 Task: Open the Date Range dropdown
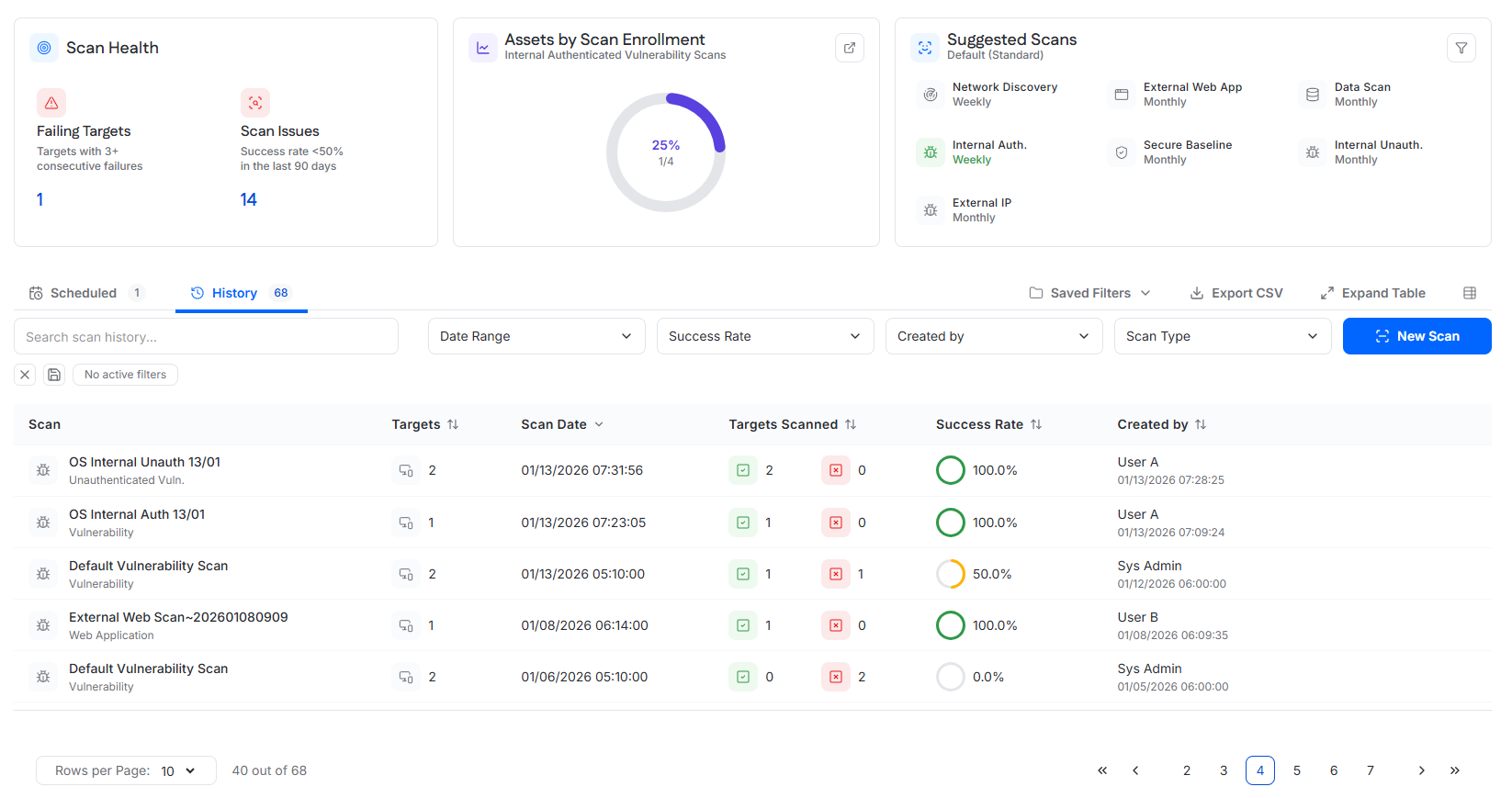(x=536, y=336)
